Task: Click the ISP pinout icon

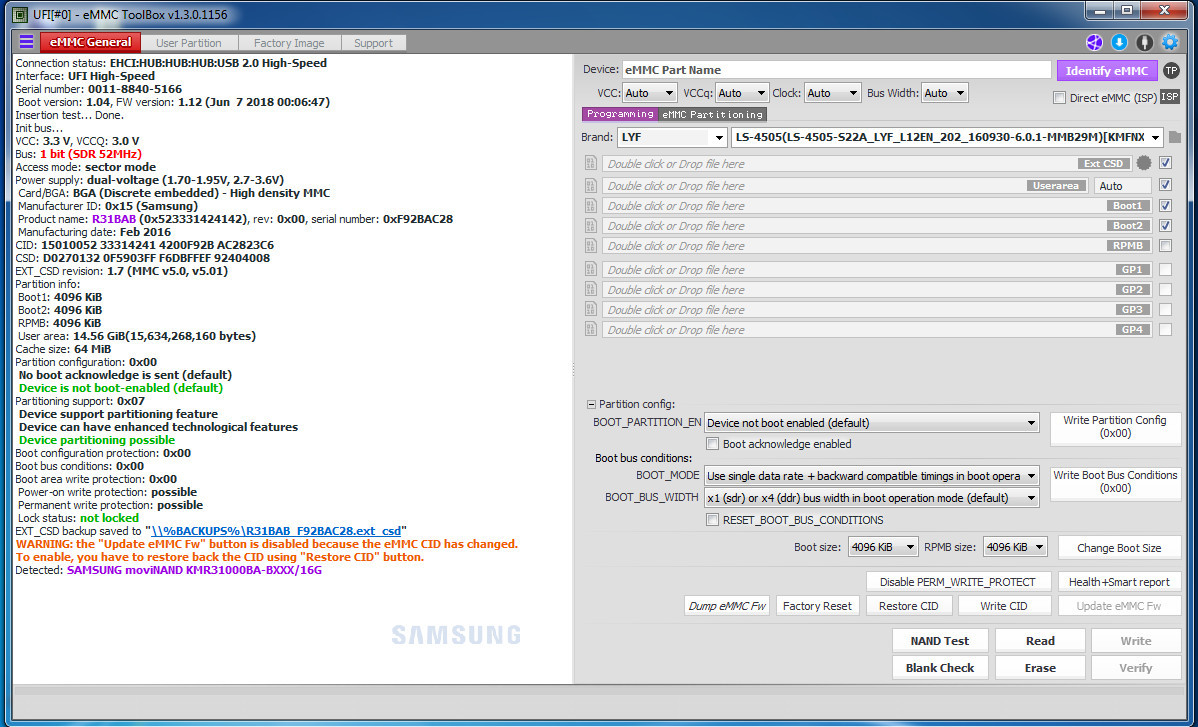Action: click(x=1170, y=97)
